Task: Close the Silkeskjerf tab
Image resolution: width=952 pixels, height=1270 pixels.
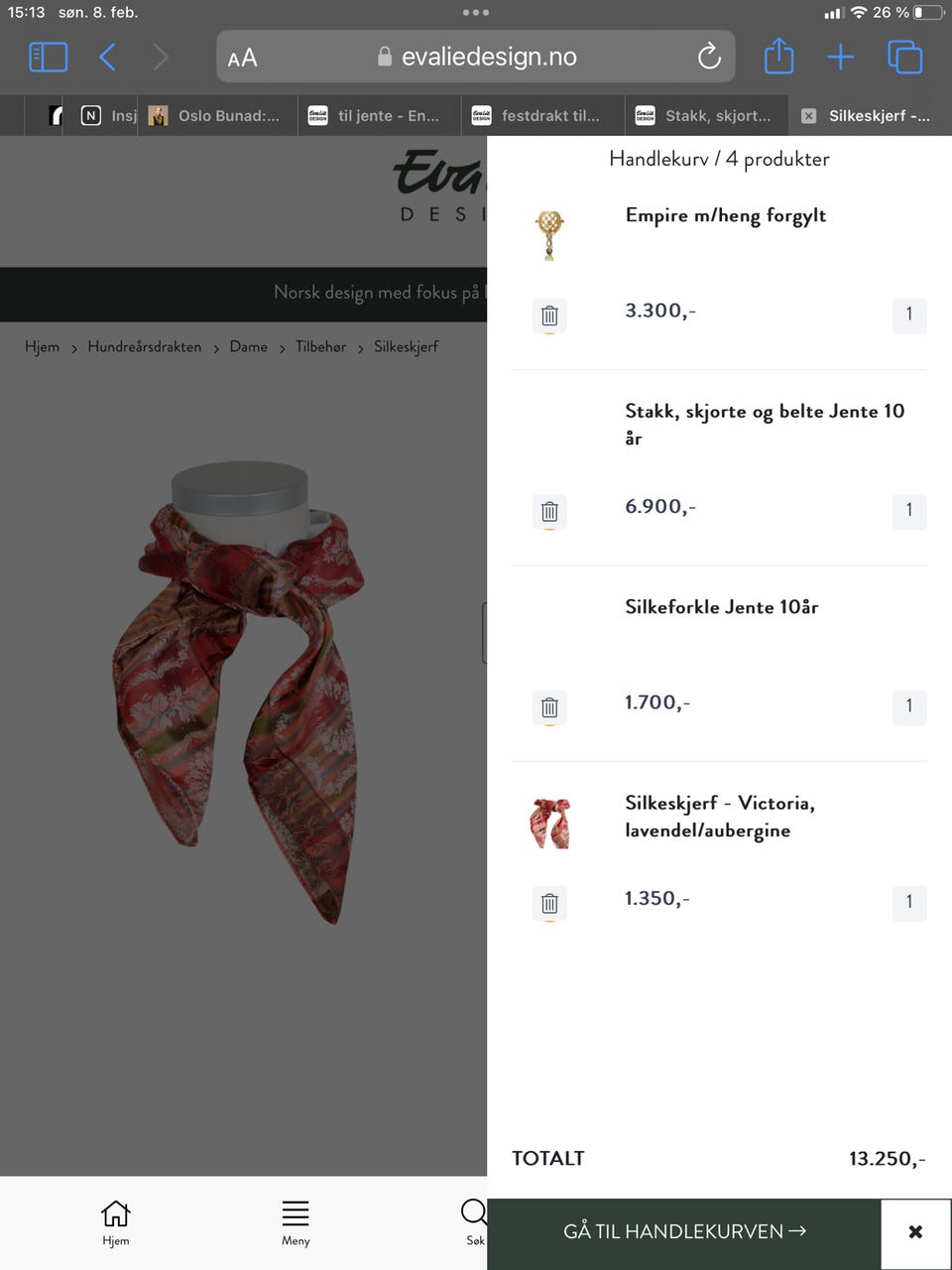Action: tap(808, 116)
